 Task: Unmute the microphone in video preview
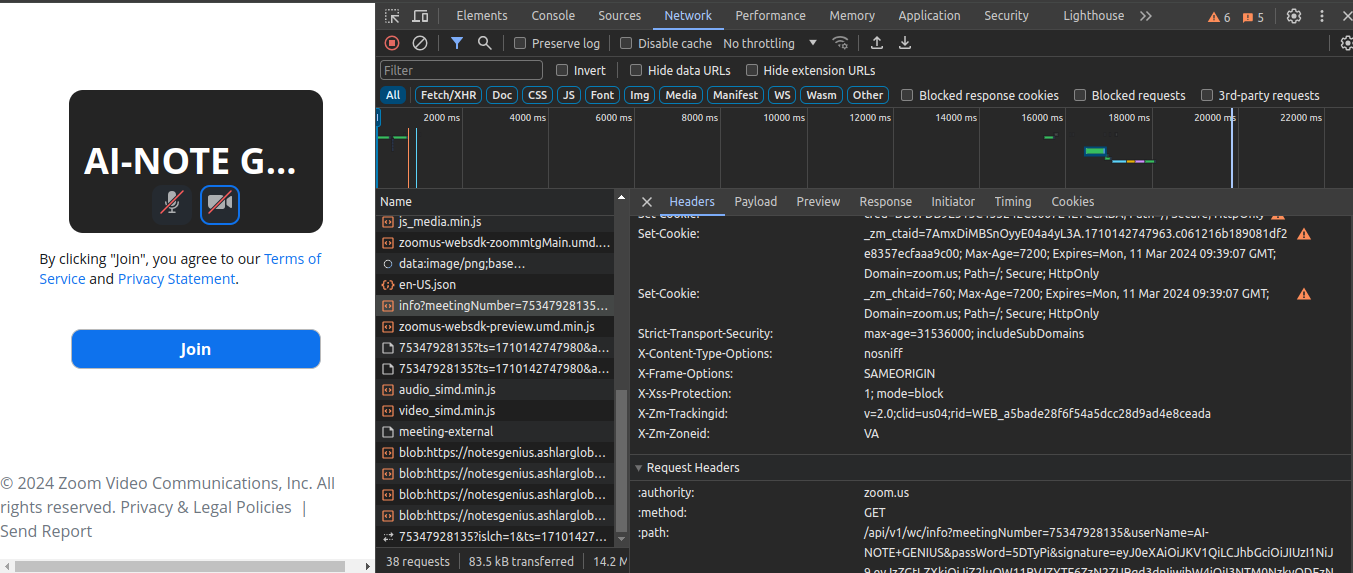[x=172, y=204]
